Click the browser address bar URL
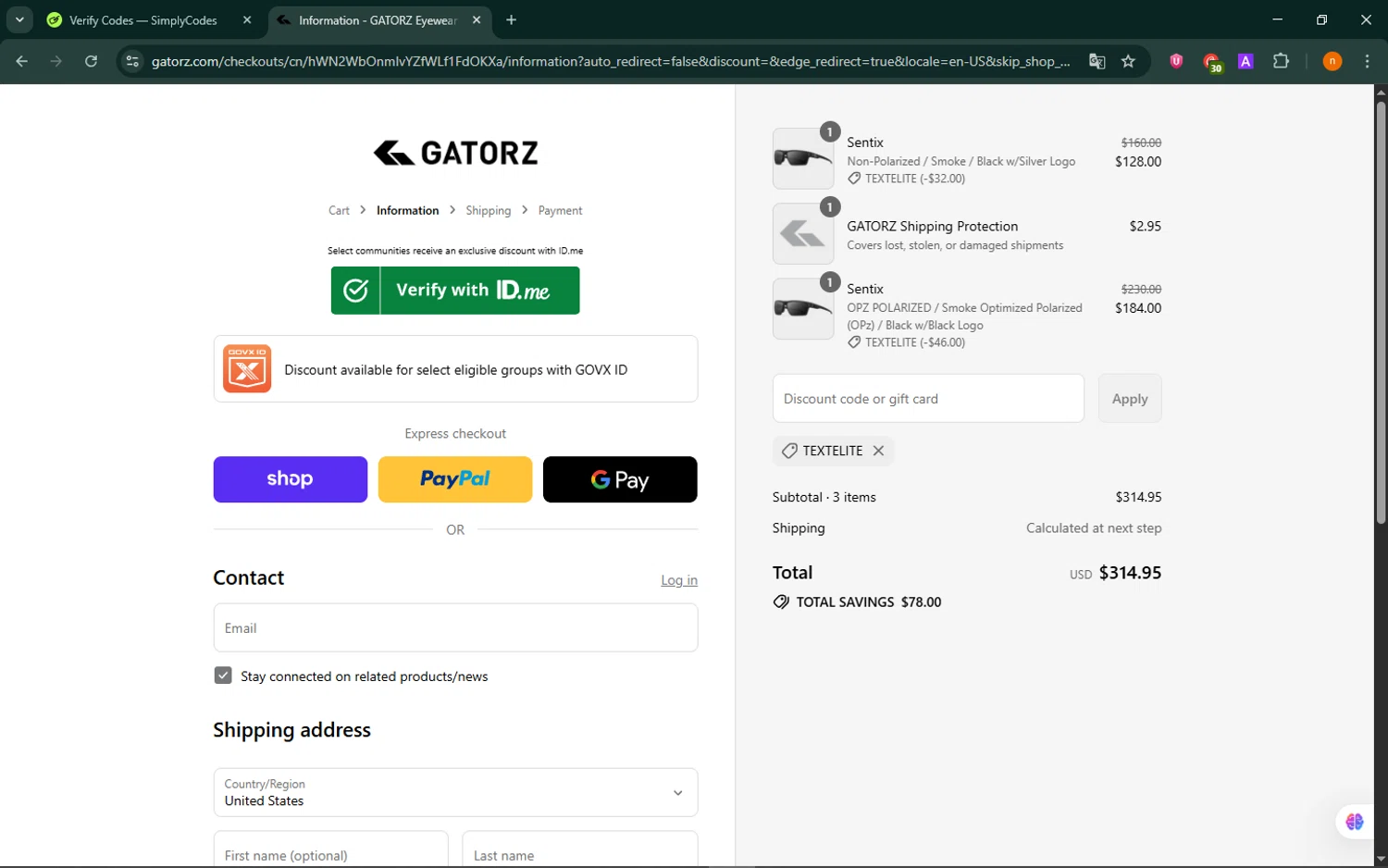Viewport: 1388px width, 868px height. pos(611,61)
